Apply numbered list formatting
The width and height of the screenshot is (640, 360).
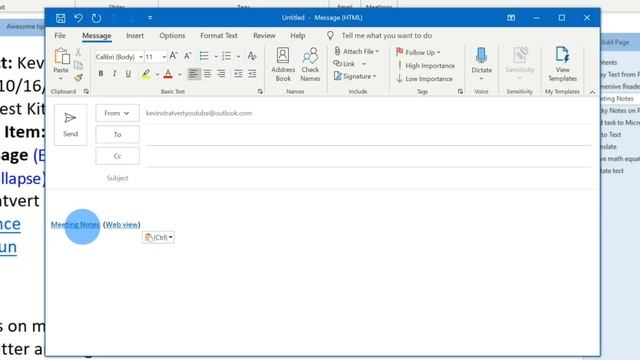[227, 56]
